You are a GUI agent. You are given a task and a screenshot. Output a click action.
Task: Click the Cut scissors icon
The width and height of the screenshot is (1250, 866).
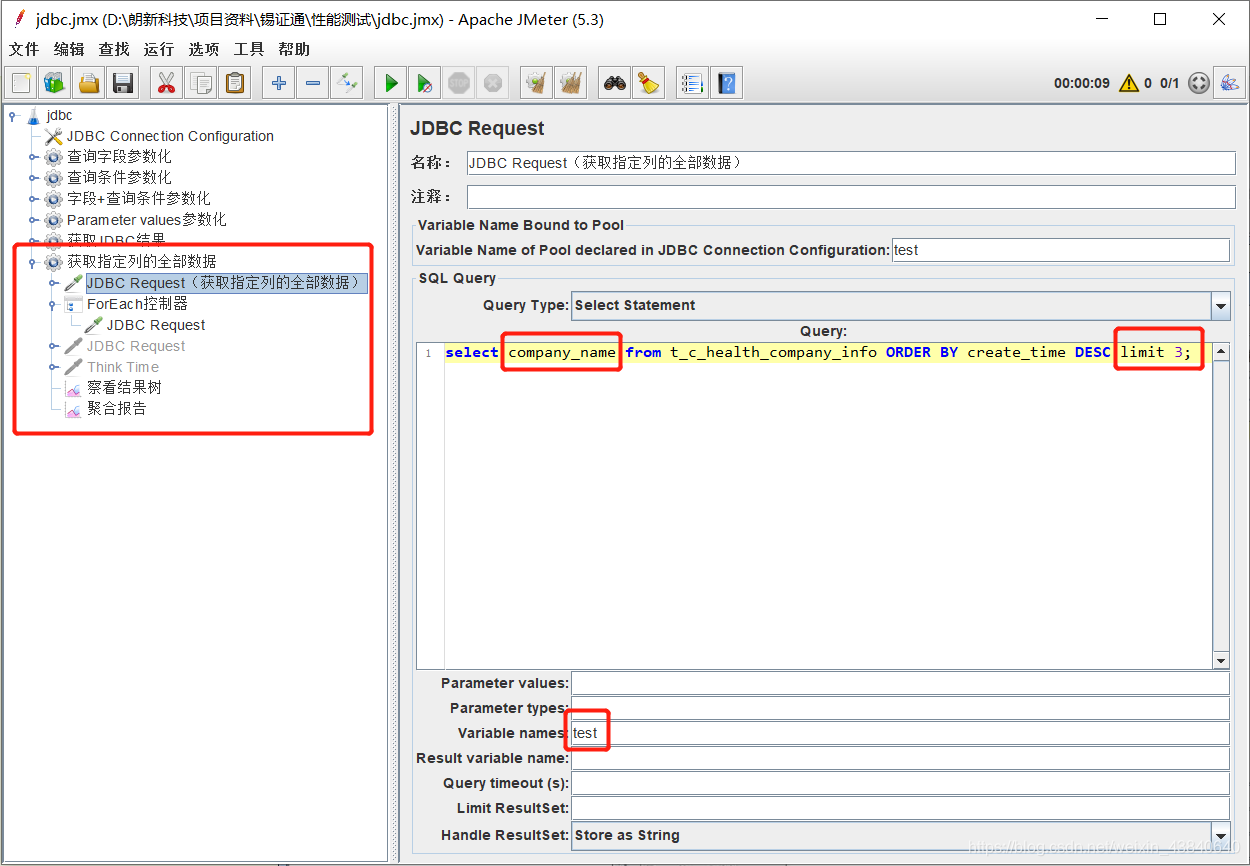pyautogui.click(x=166, y=83)
